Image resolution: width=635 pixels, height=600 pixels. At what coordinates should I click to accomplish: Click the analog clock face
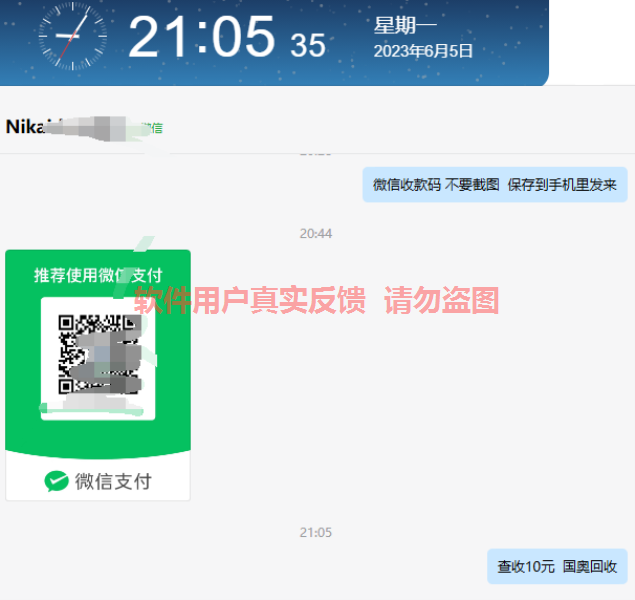click(73, 36)
